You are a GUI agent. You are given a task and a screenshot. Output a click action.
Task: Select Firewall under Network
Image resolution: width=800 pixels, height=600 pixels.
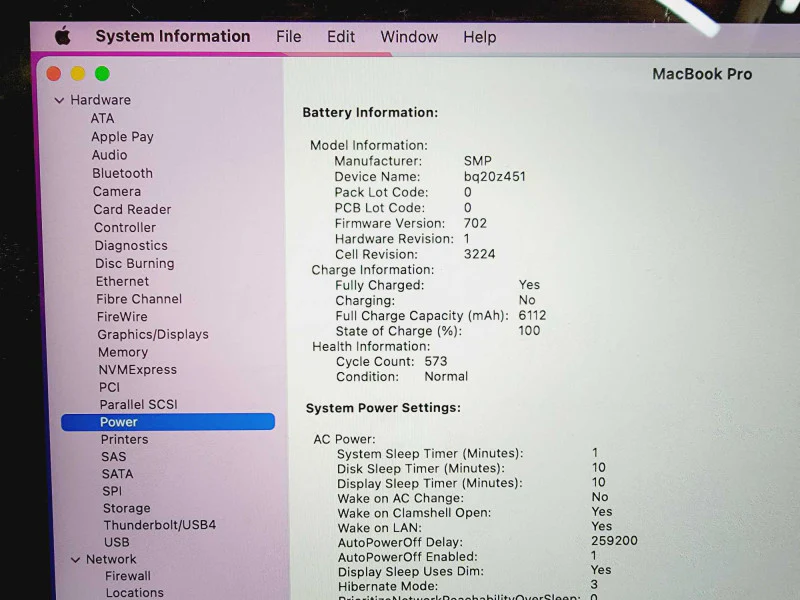pos(128,576)
